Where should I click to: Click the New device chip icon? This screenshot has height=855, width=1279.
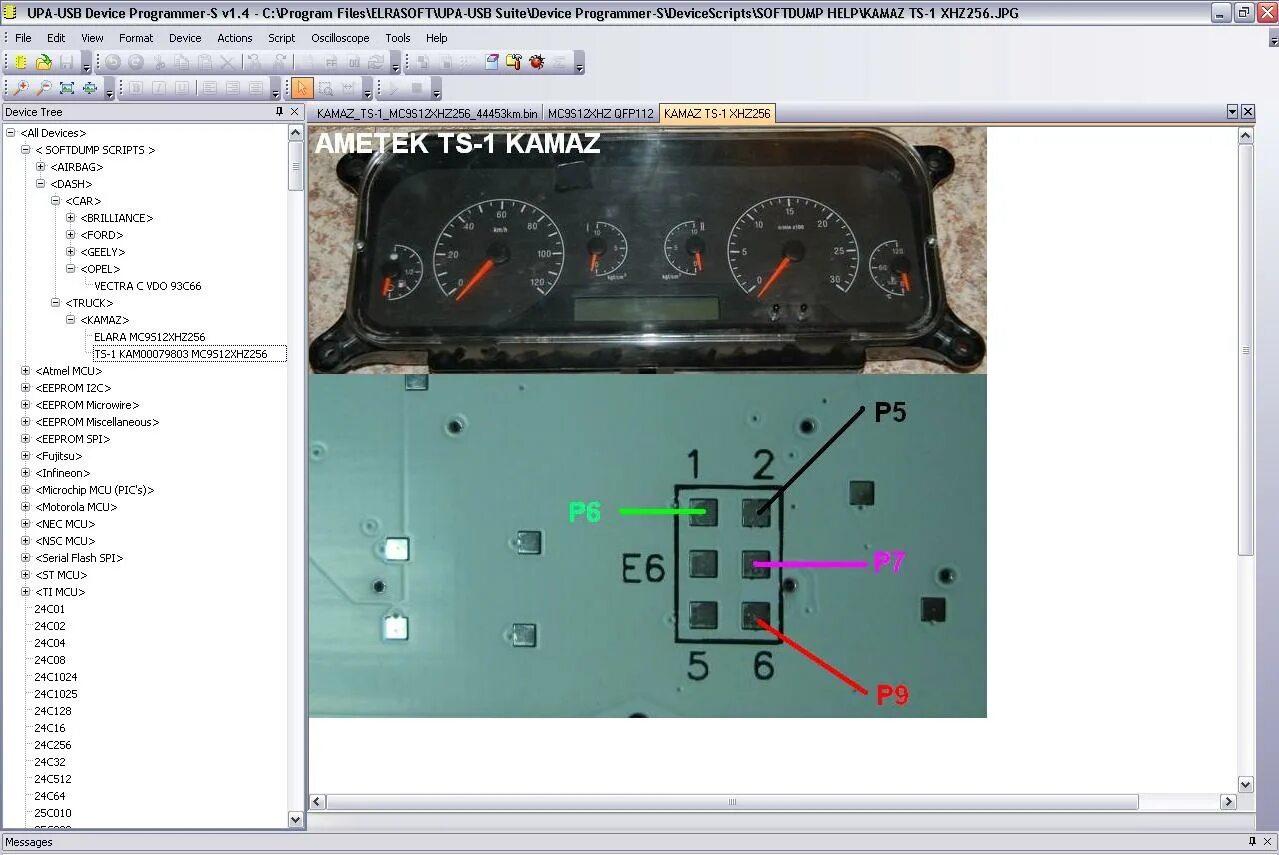[21, 62]
